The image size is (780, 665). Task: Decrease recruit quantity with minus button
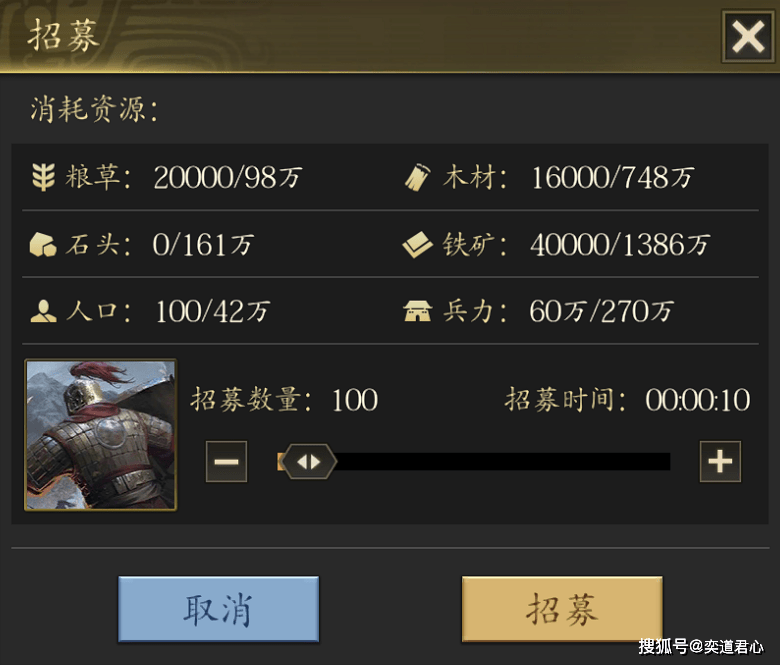226,462
